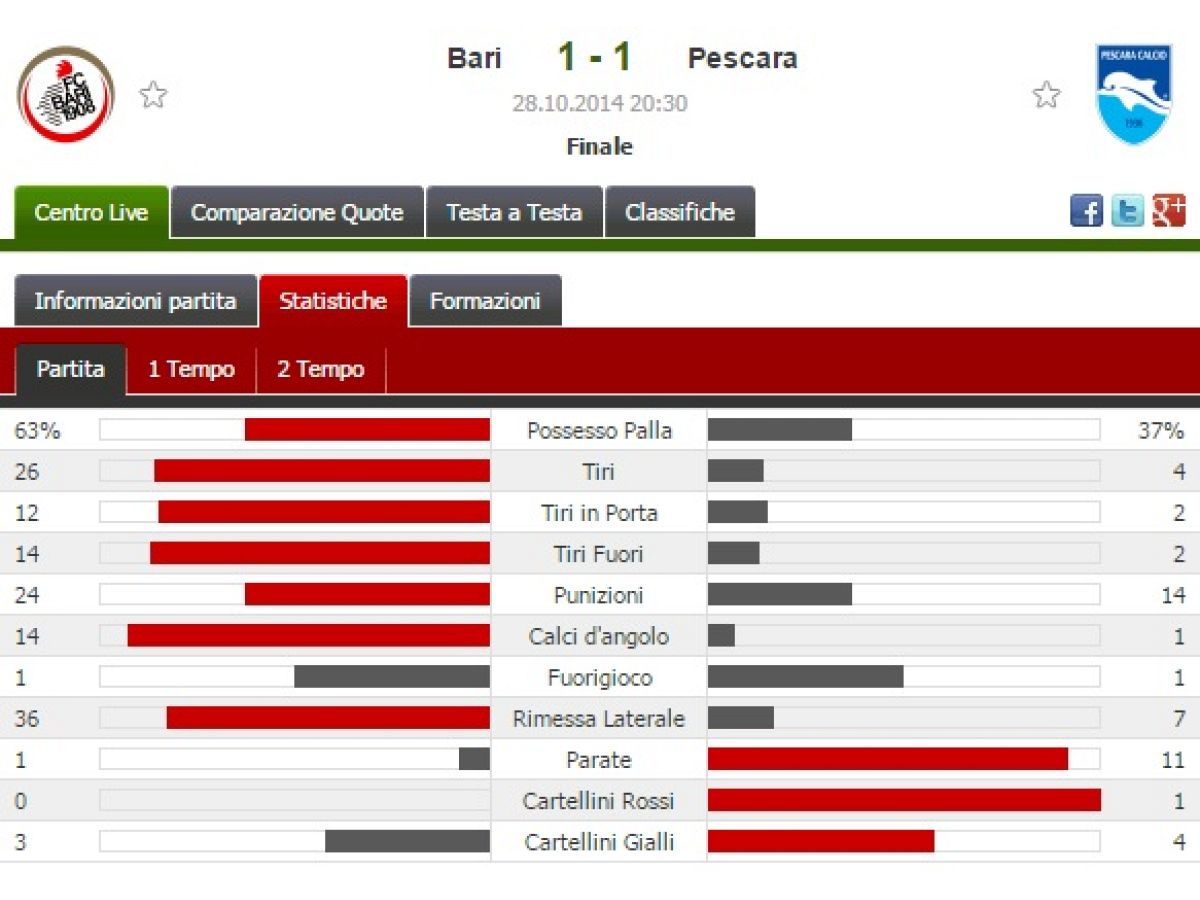Click the Bari team name

tap(474, 58)
